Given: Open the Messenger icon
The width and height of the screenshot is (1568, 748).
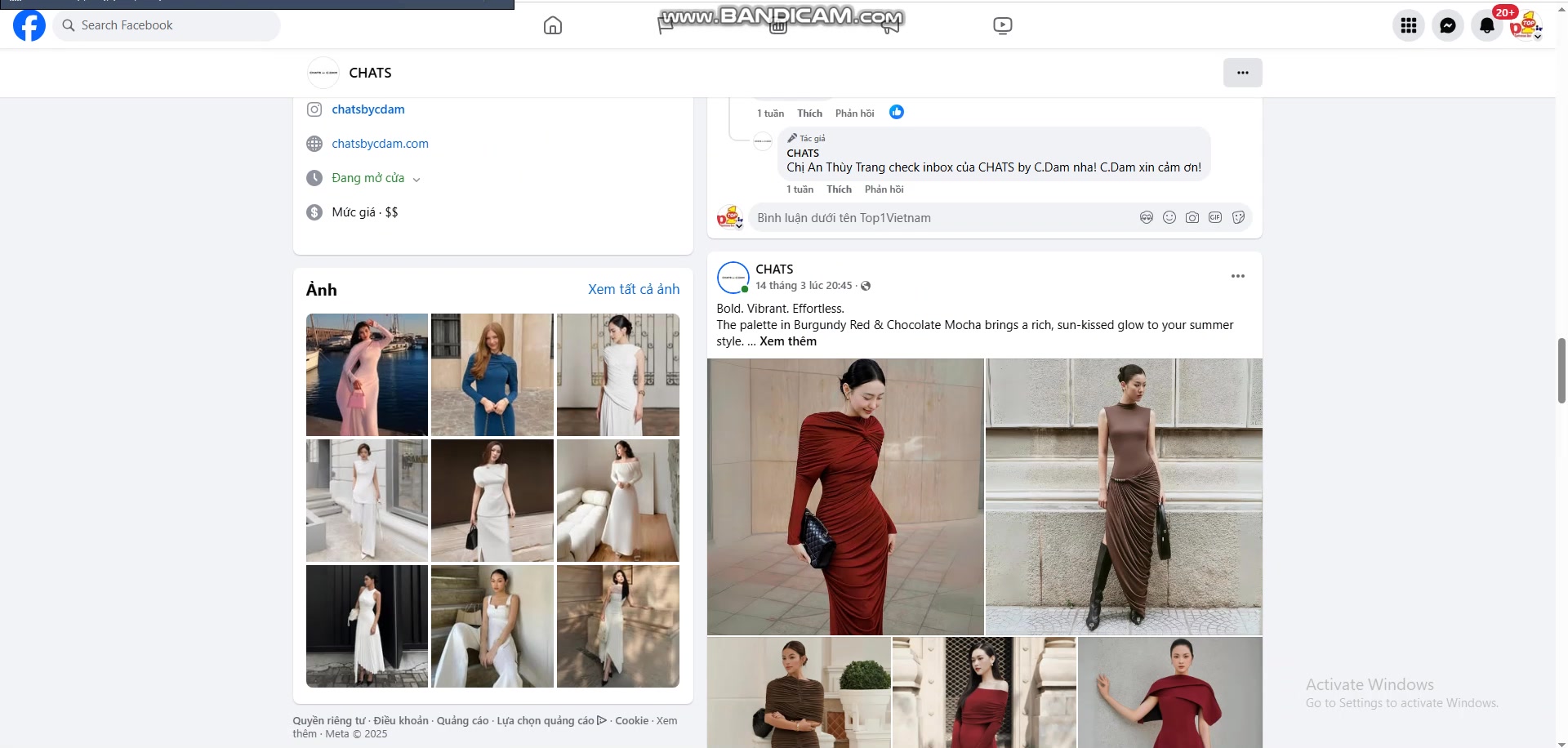Looking at the screenshot, I should point(1447,25).
